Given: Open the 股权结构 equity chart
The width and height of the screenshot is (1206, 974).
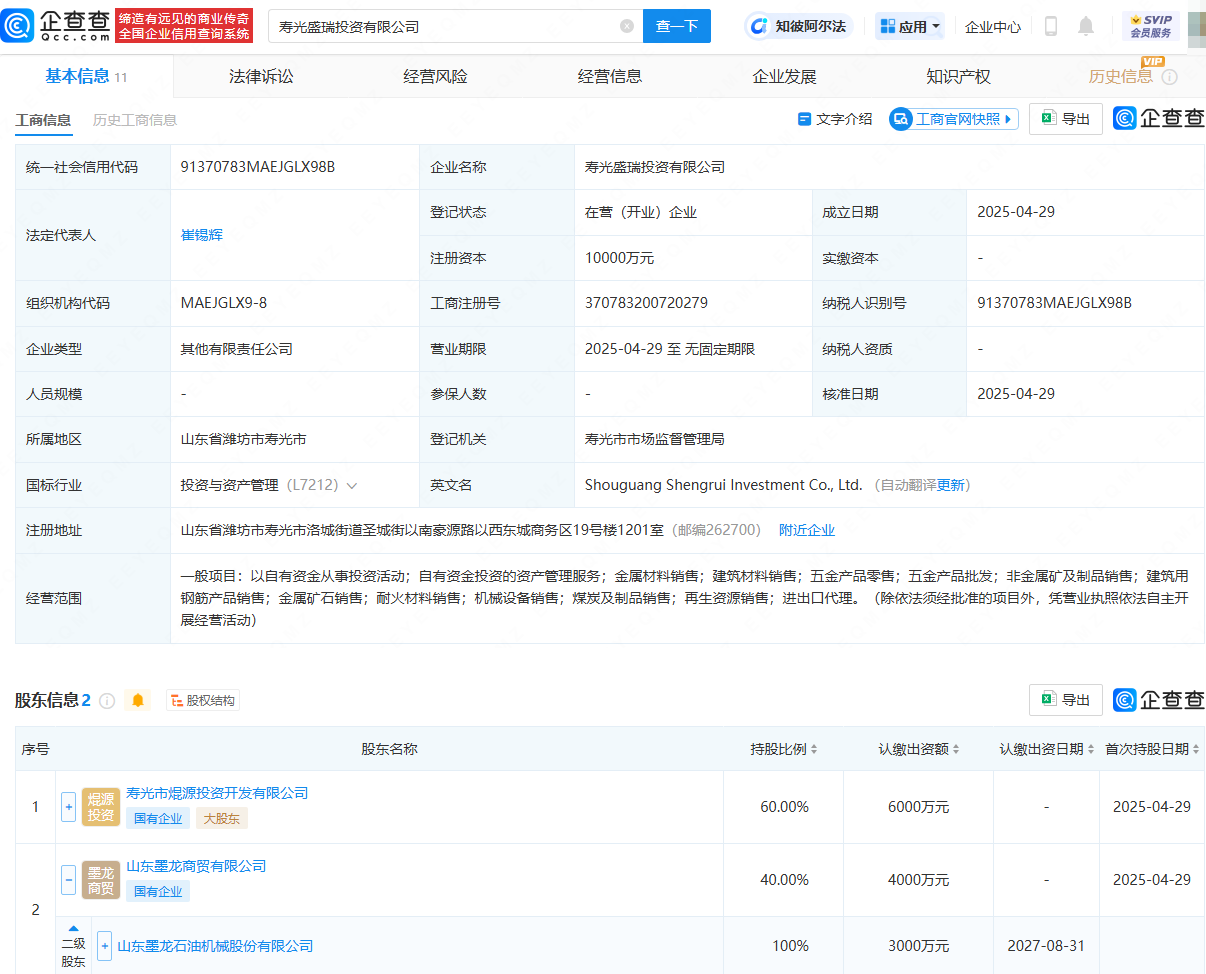Looking at the screenshot, I should 203,700.
